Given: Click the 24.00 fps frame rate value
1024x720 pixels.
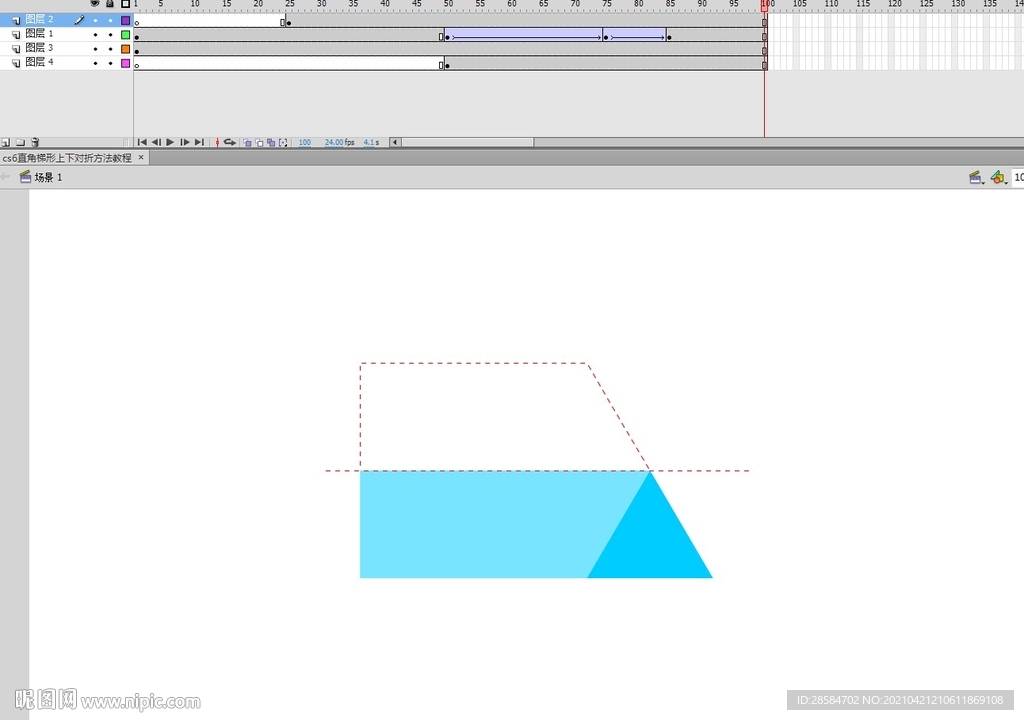Looking at the screenshot, I should pyautogui.click(x=334, y=142).
